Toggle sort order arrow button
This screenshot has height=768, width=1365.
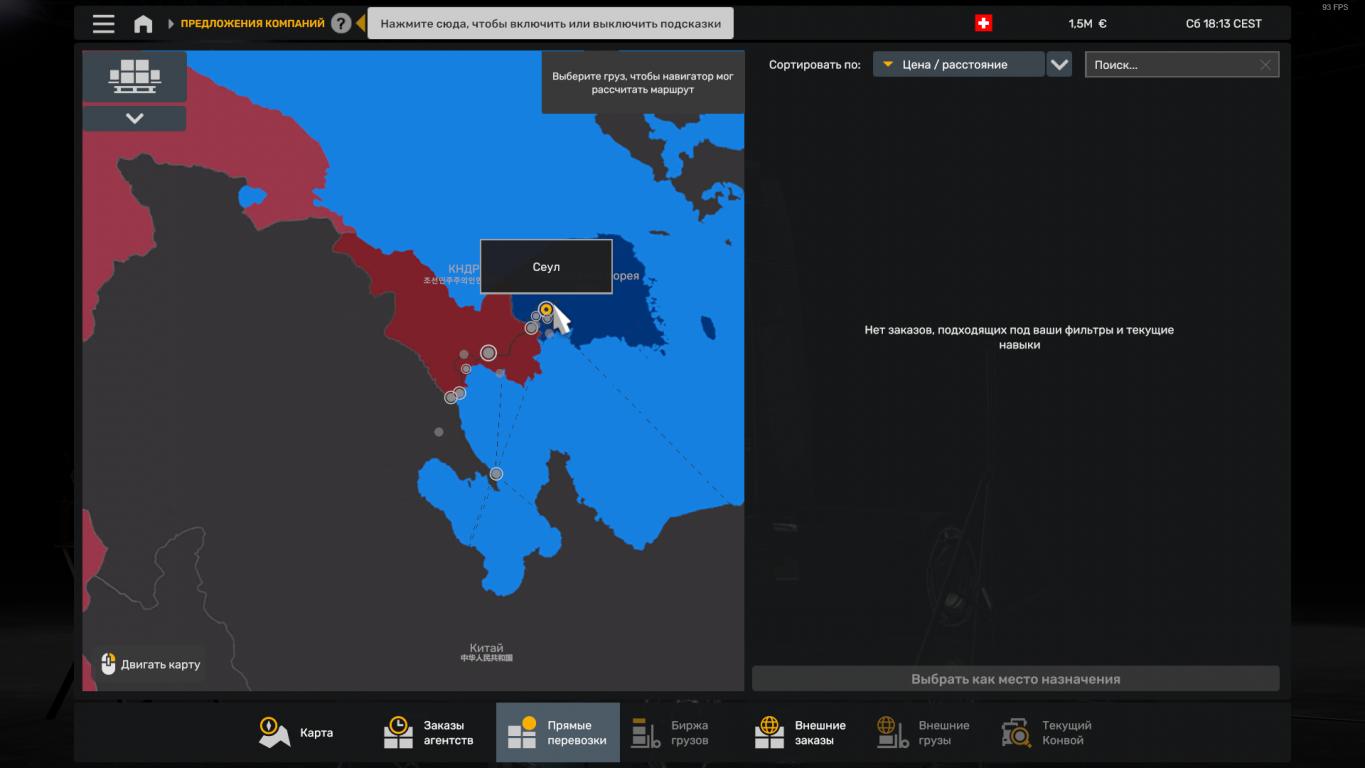pyautogui.click(x=1059, y=65)
